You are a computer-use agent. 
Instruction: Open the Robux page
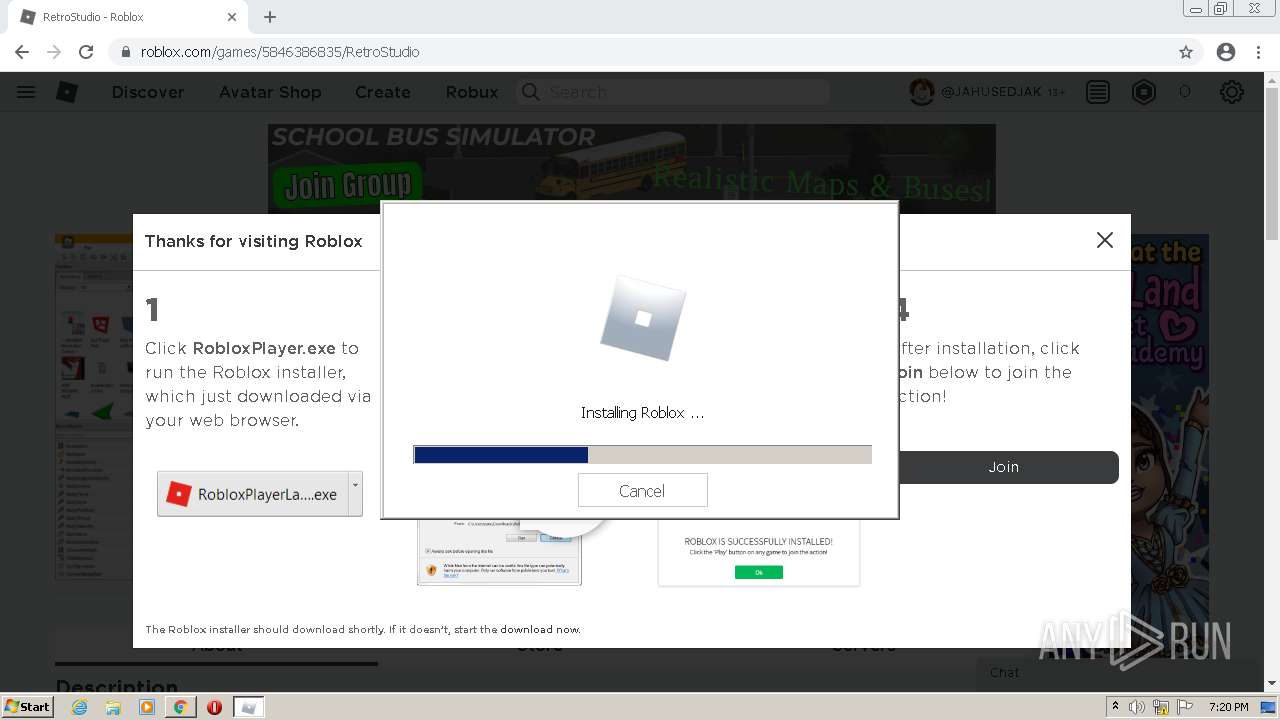point(472,92)
